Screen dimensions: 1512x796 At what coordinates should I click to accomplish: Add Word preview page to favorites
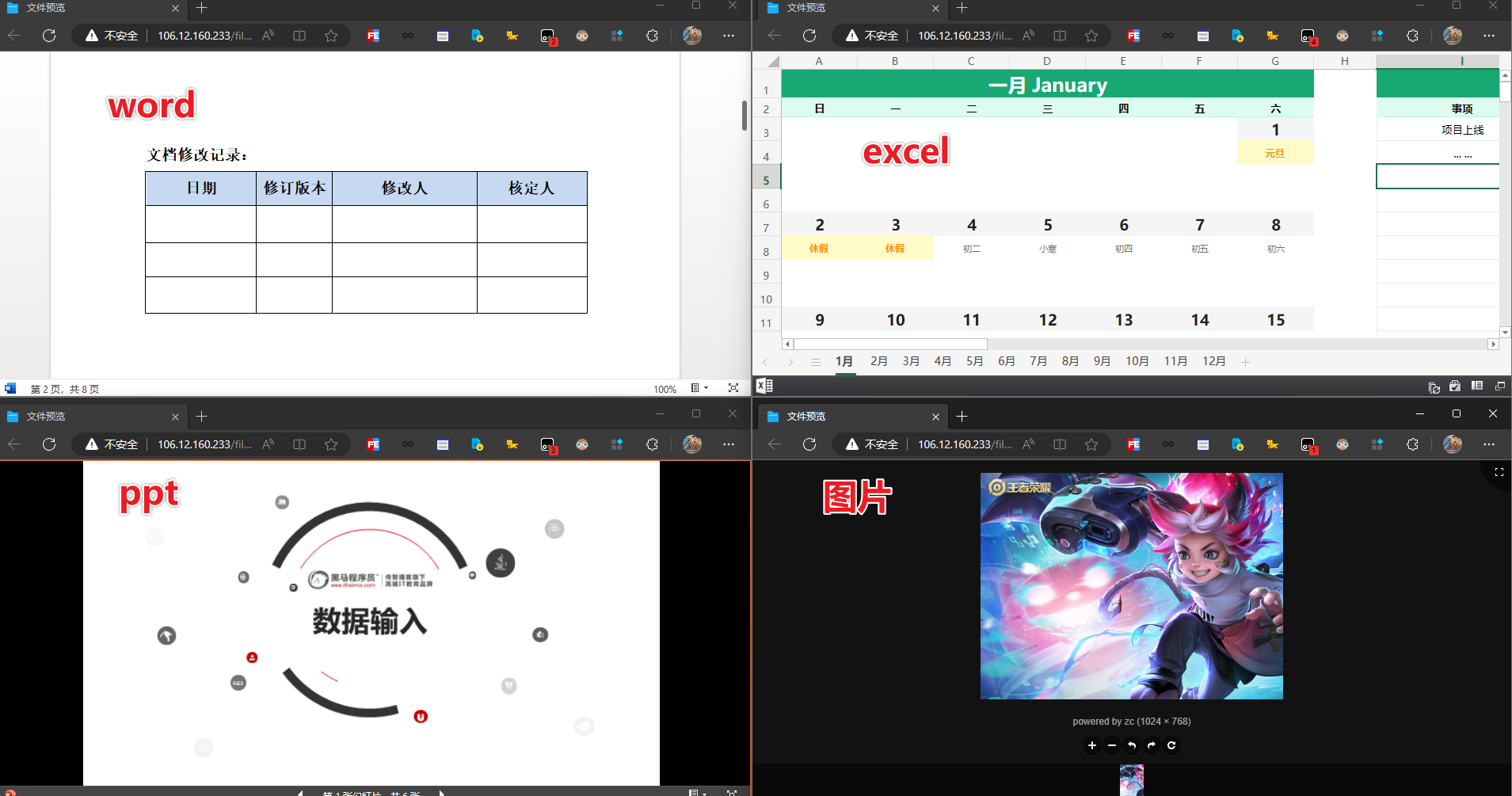[331, 36]
